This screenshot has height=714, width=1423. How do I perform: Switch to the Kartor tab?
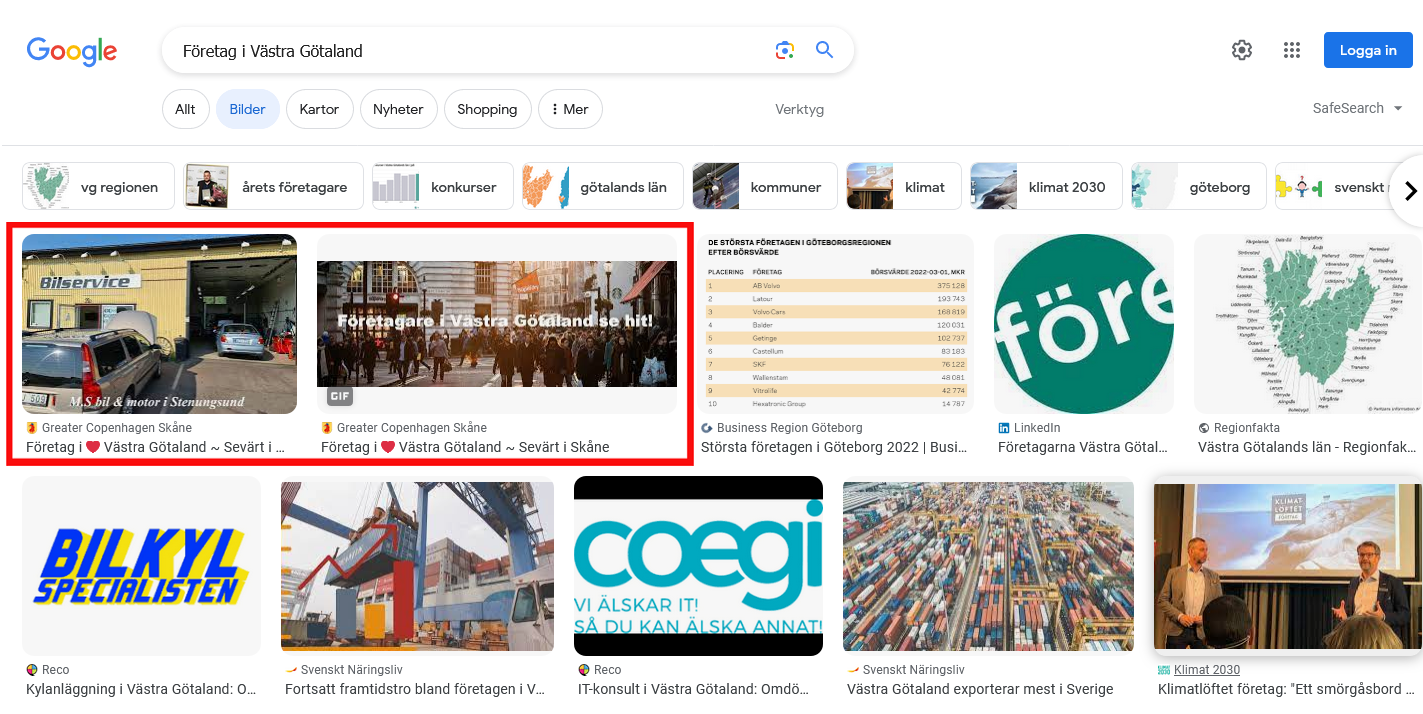320,109
